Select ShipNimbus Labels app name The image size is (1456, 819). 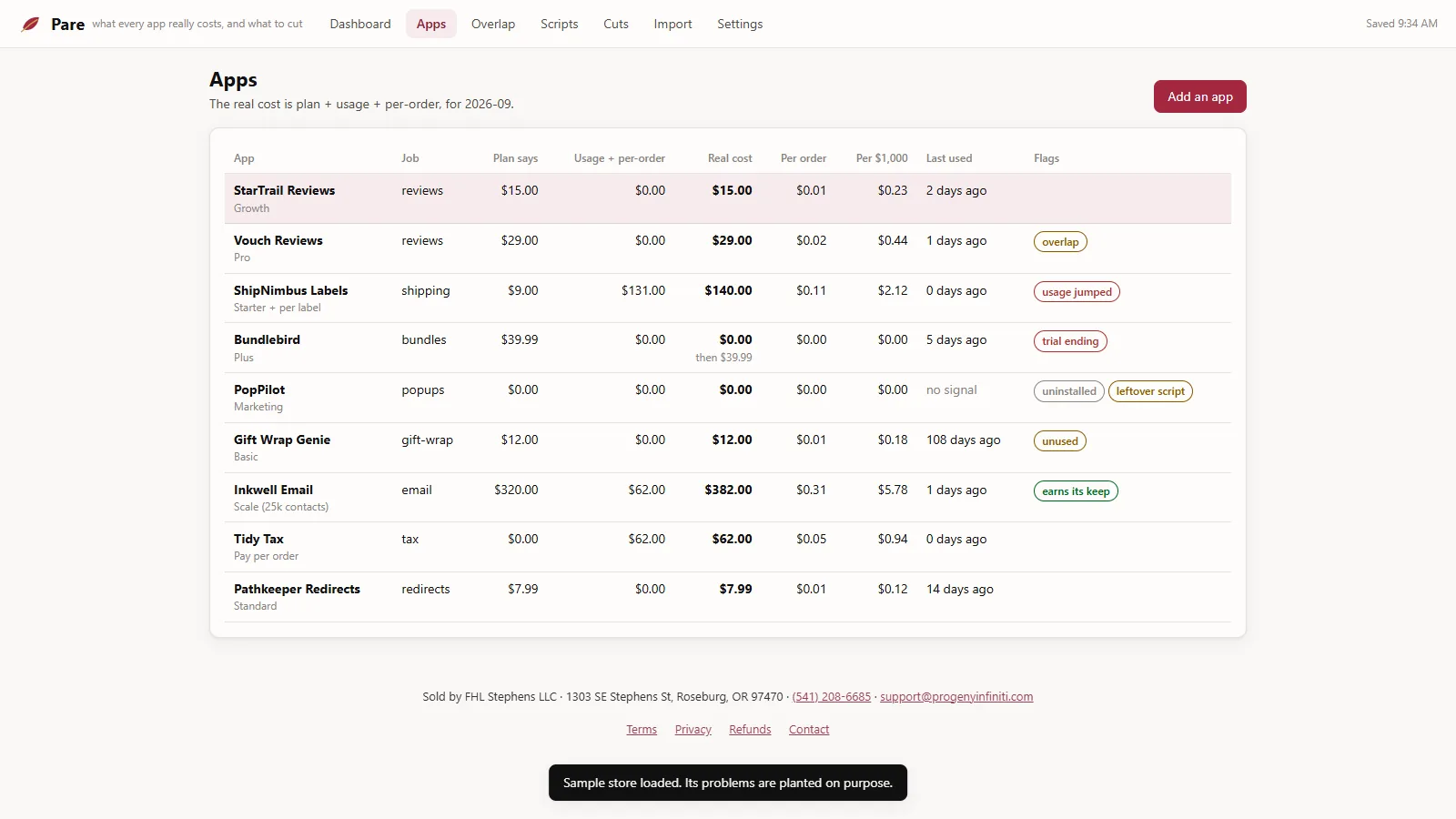(290, 290)
